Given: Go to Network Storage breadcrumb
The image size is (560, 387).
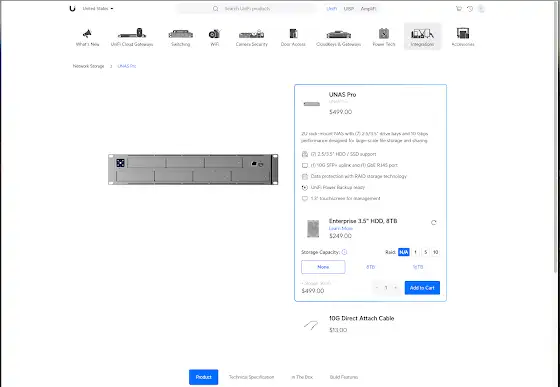Looking at the screenshot, I should pos(89,66).
